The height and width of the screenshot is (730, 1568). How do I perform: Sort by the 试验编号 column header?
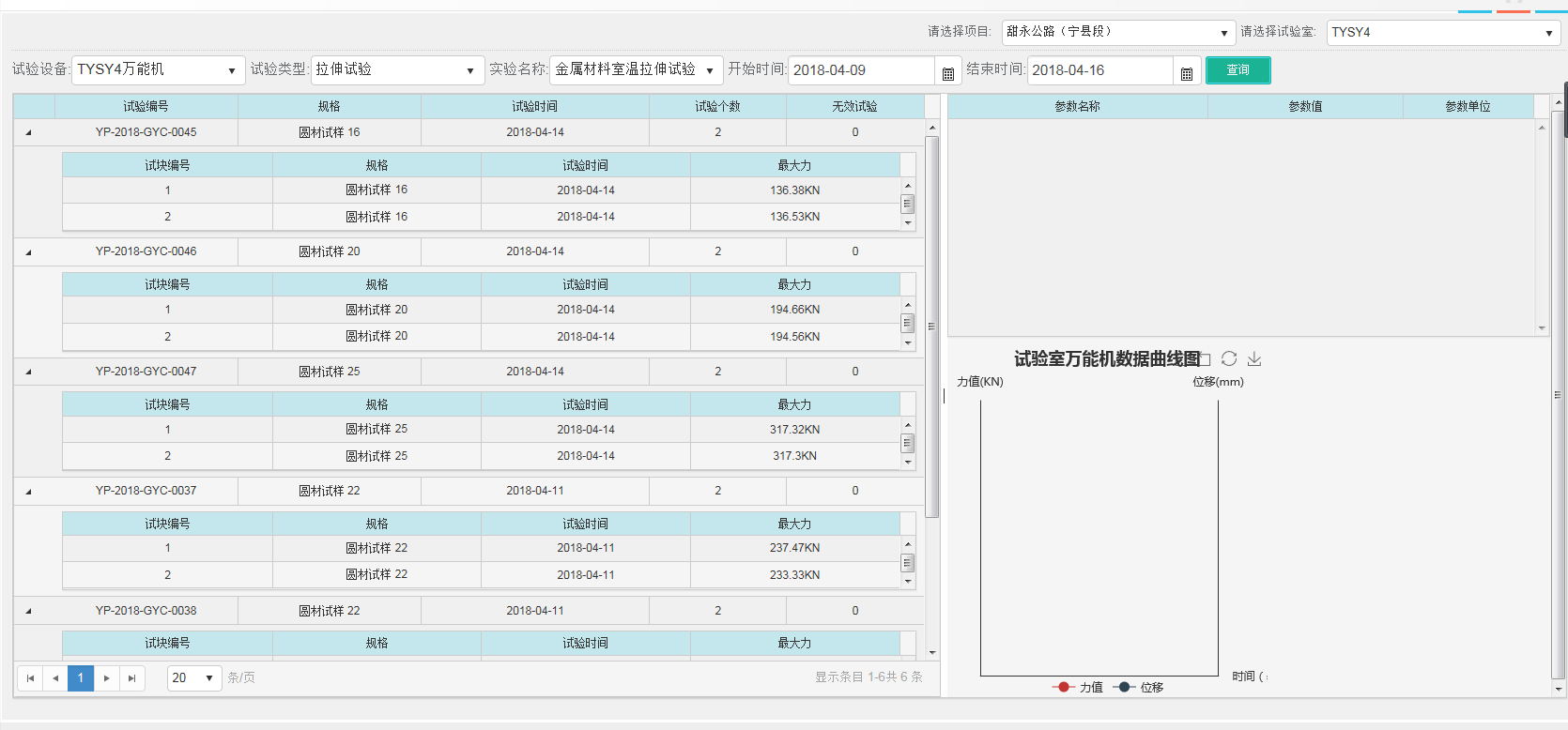click(x=146, y=106)
